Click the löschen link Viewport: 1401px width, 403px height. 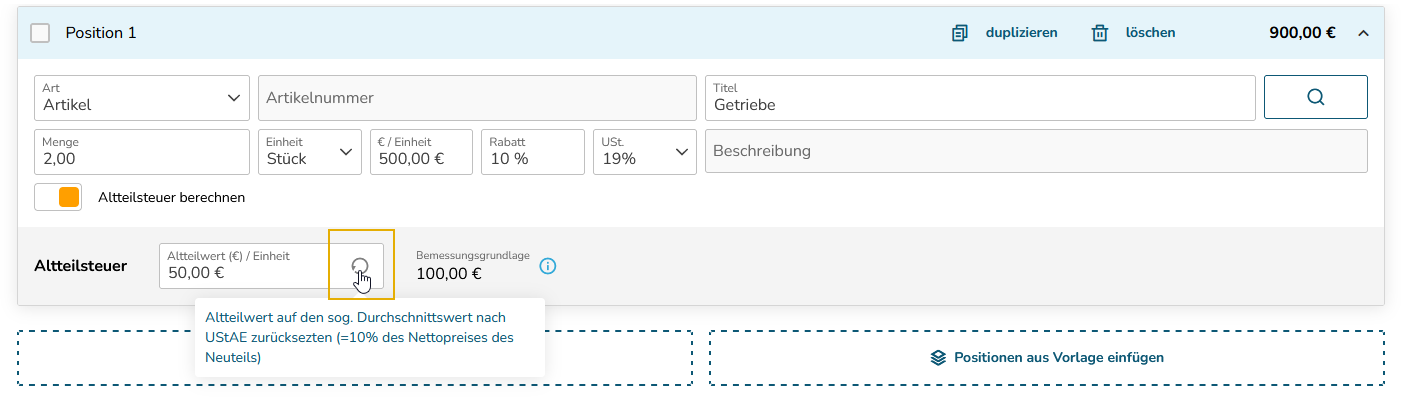coord(1150,33)
